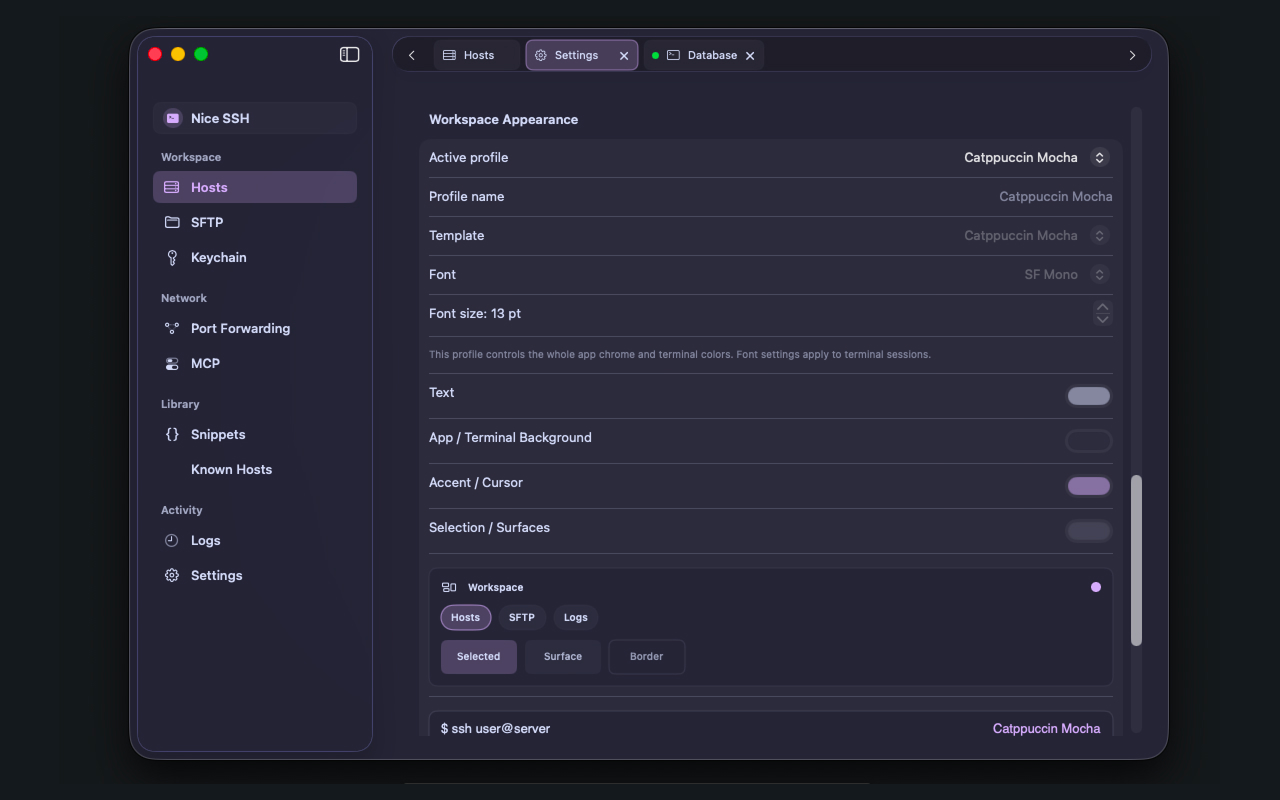Click the MCP toggle-style icon

coord(172,363)
